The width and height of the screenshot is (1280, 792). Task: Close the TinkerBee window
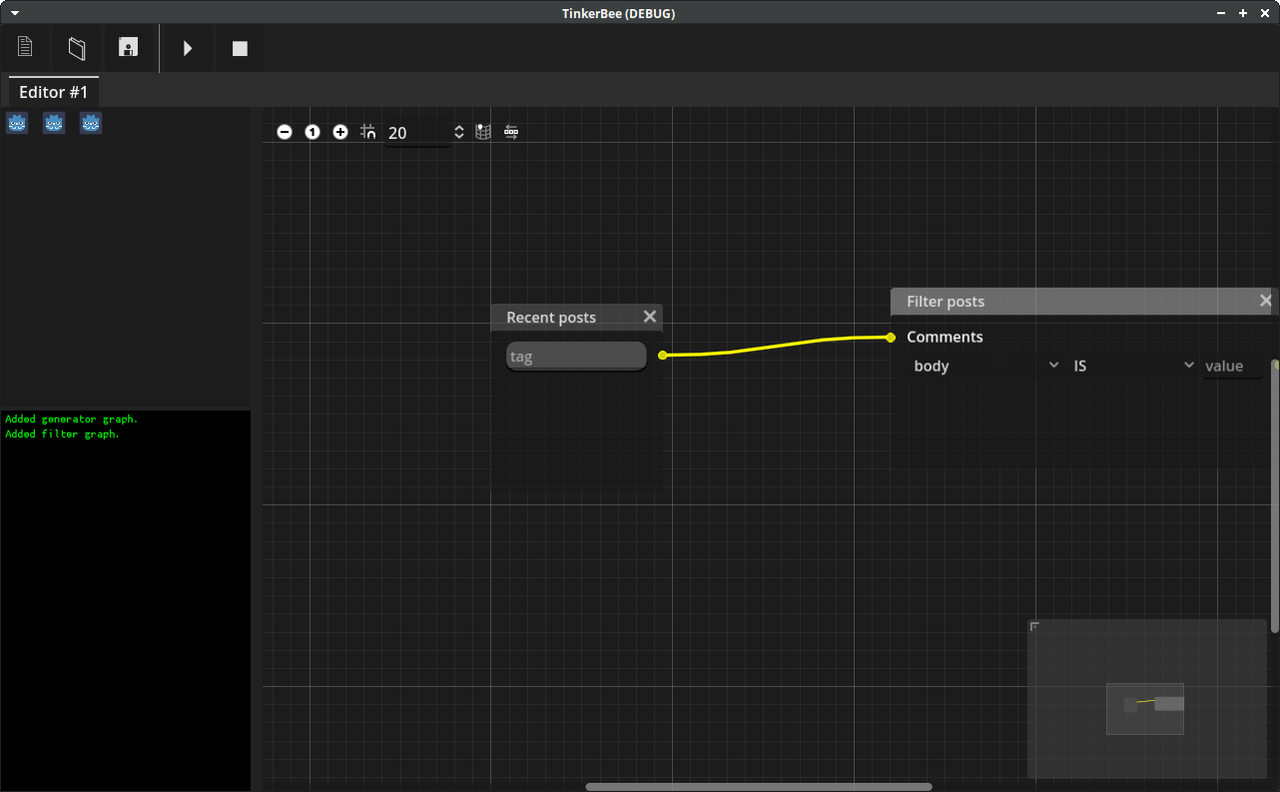[1264, 13]
